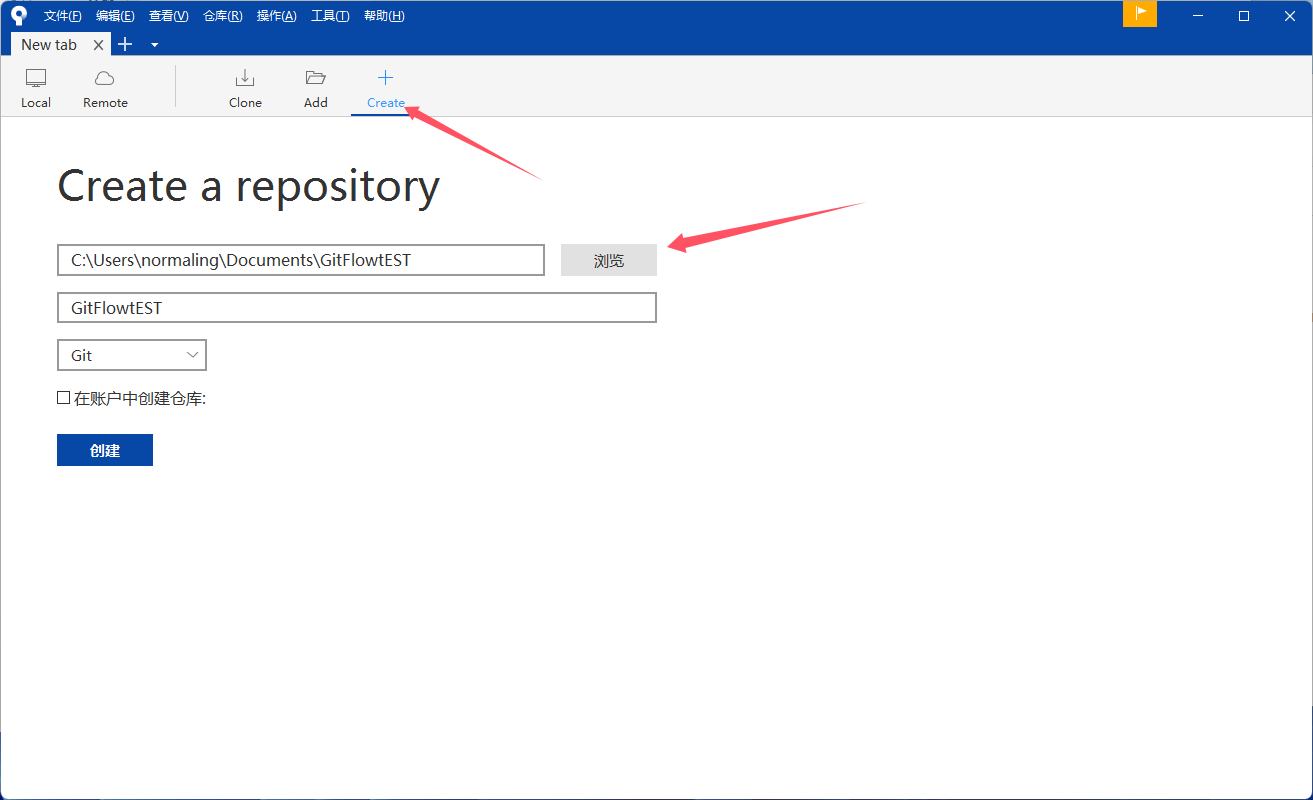Click the orange flag notification icon
Screen dimensions: 1313x800
point(1140,14)
